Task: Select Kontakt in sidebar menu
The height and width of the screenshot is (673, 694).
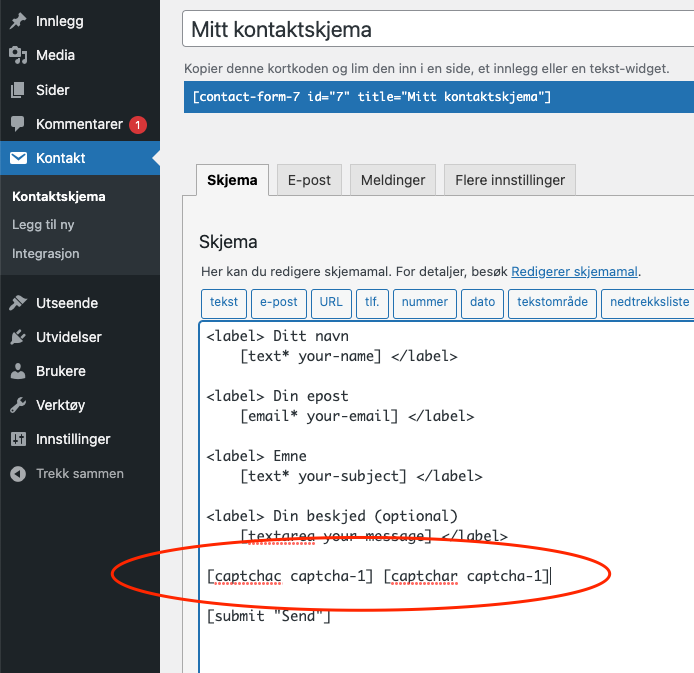Action: click(x=80, y=158)
